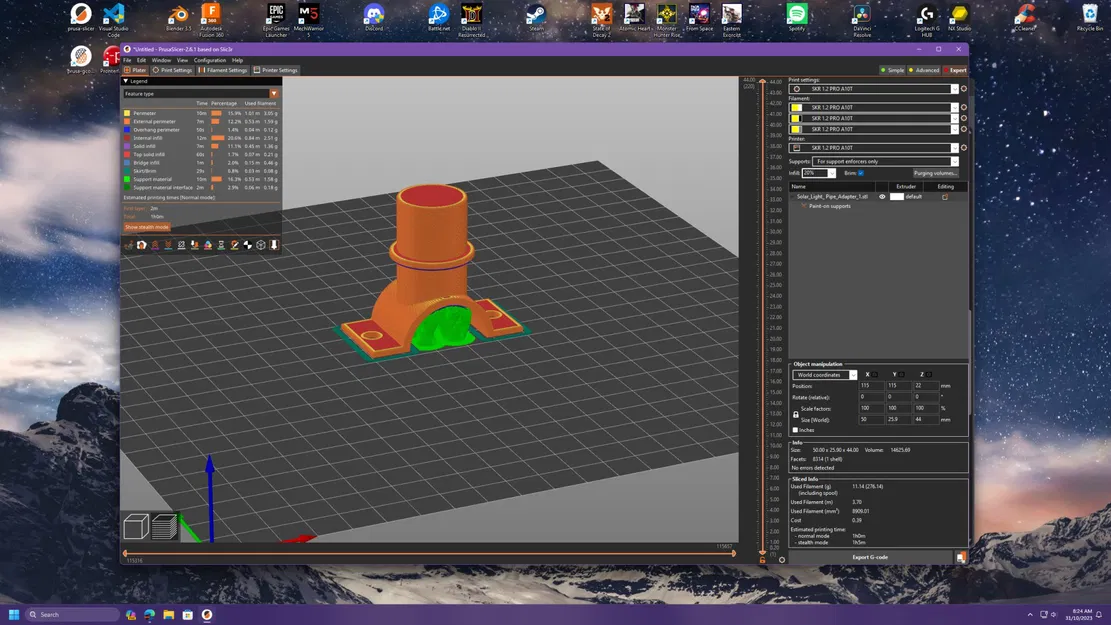This screenshot has height=625, width=1111.
Task: Click the Perimeter yellow color swatch
Action: click(x=127, y=113)
